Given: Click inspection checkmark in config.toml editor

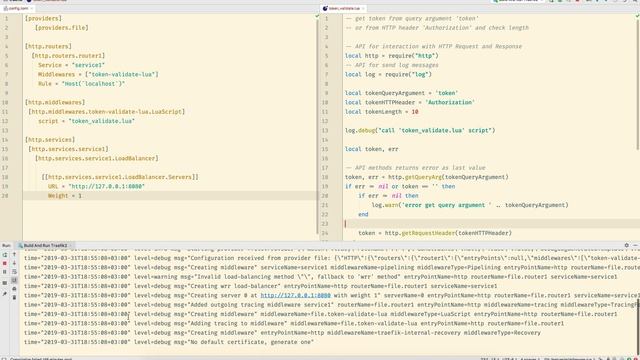Looking at the screenshot, I should pos(317,16).
